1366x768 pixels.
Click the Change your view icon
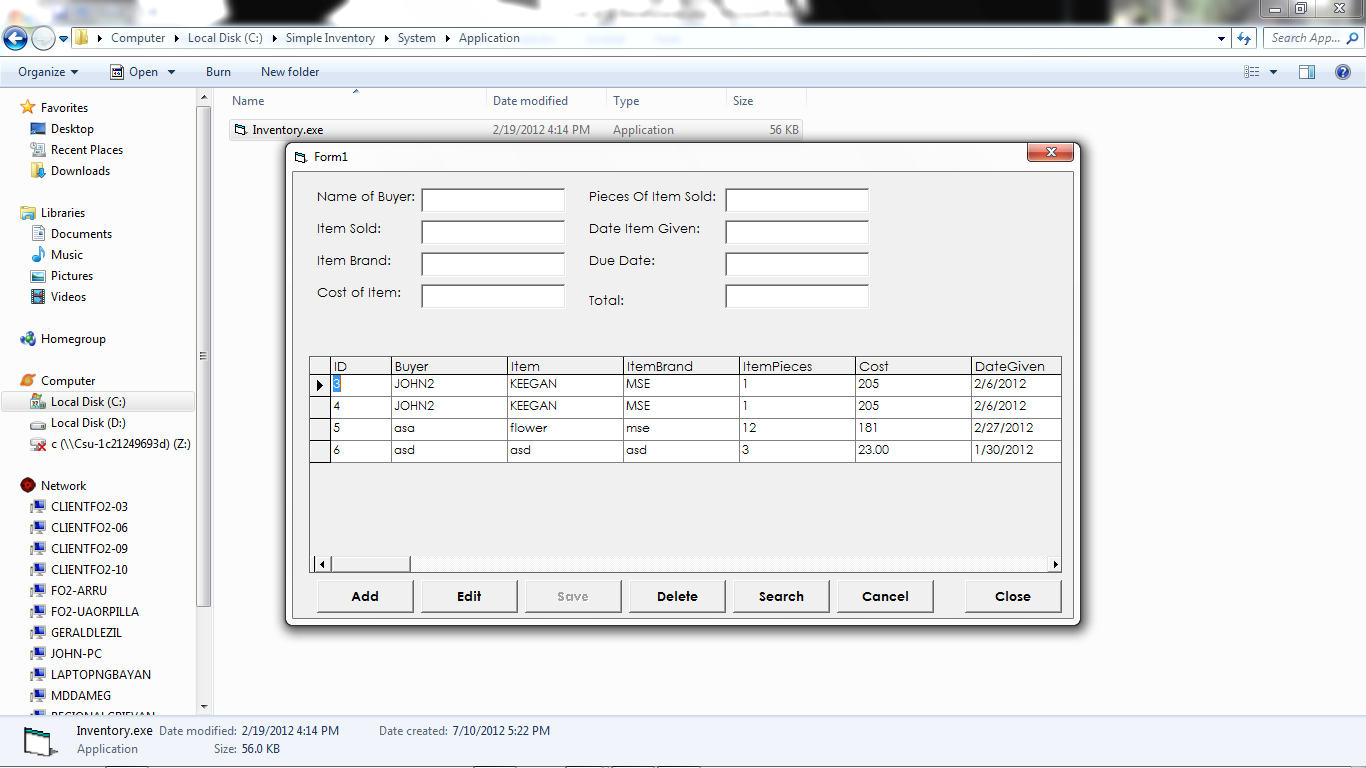point(1252,72)
